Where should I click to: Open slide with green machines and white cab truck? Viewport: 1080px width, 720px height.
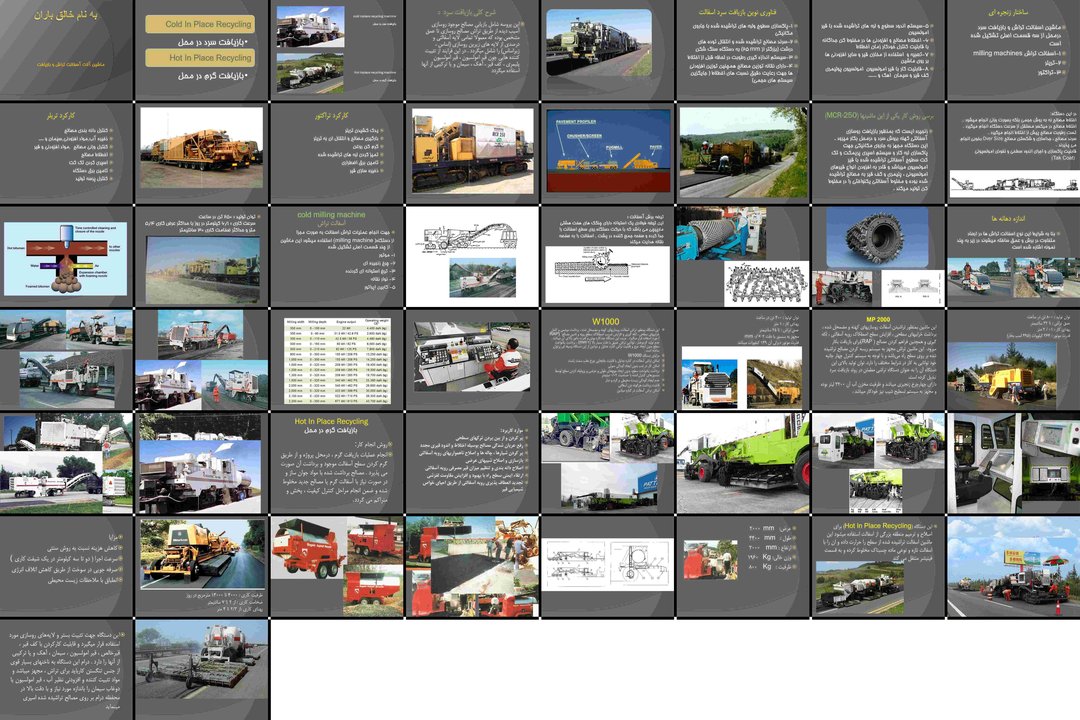pyautogui.click(x=877, y=463)
